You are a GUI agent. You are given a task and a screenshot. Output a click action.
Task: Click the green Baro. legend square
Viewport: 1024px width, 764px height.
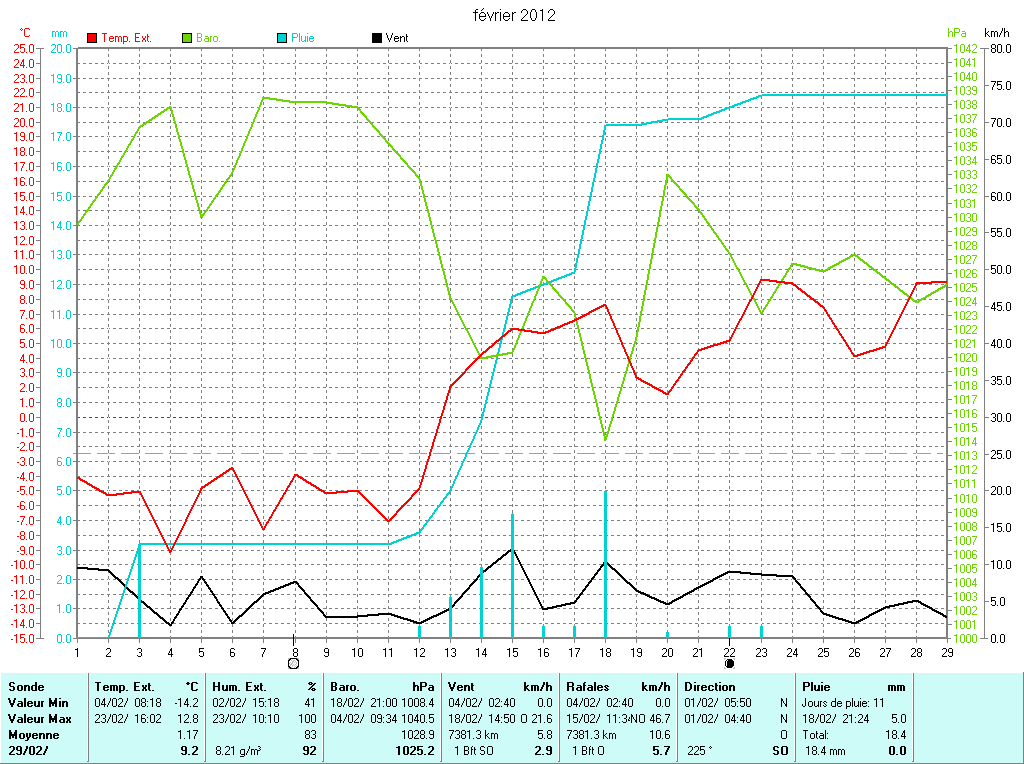187,38
